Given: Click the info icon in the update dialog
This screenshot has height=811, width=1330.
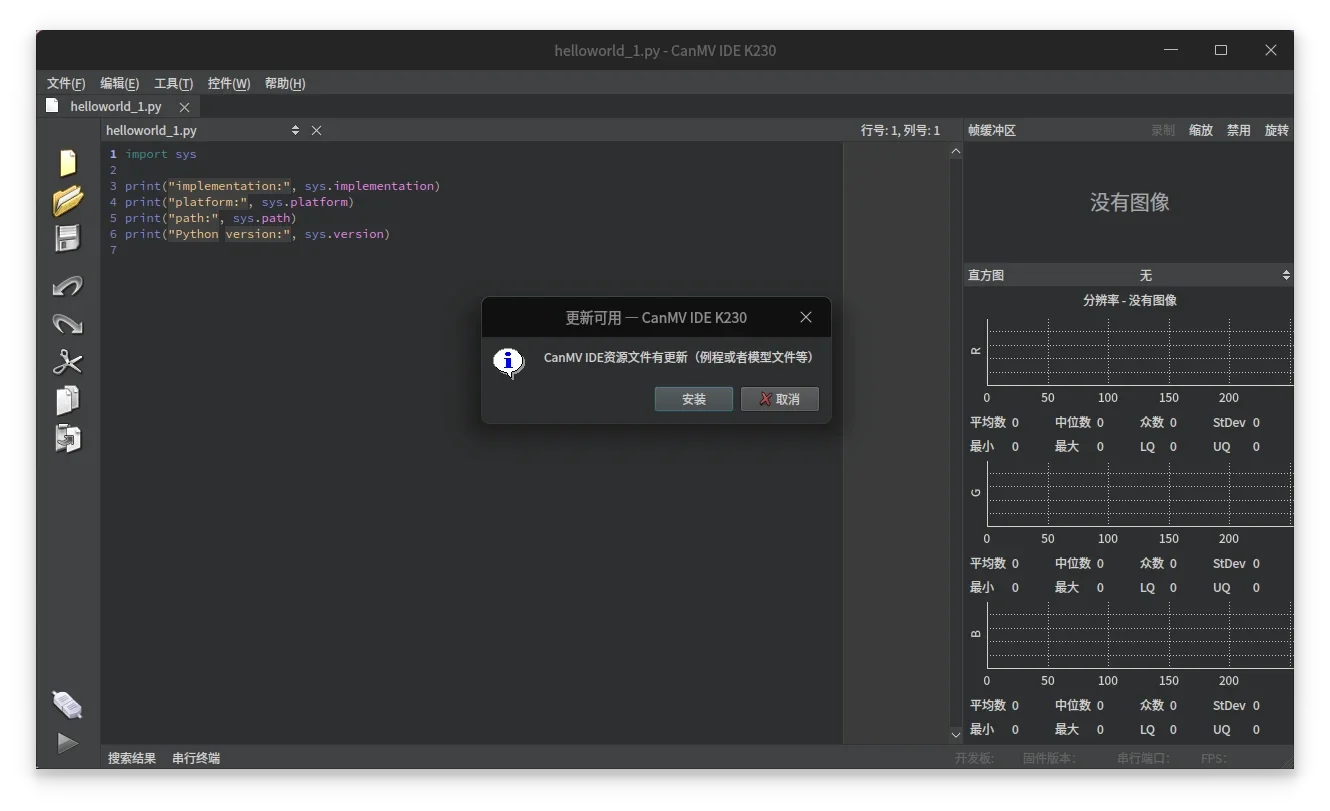Looking at the screenshot, I should click(509, 362).
